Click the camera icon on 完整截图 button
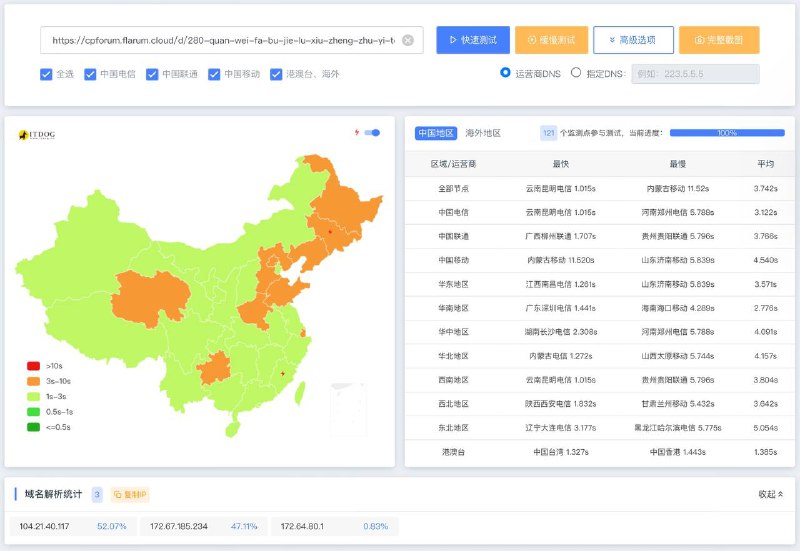 point(699,40)
